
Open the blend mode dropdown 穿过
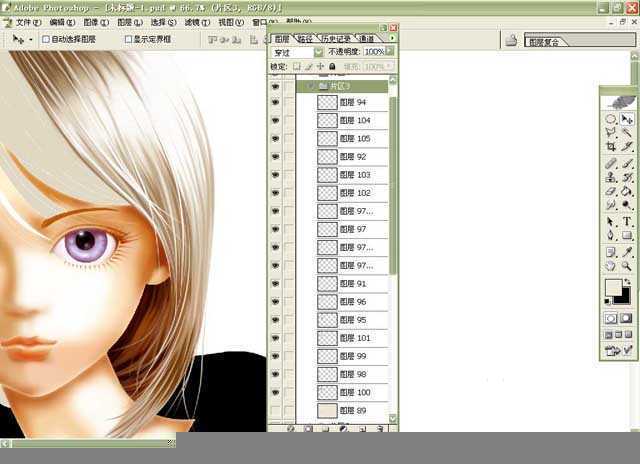[x=318, y=52]
